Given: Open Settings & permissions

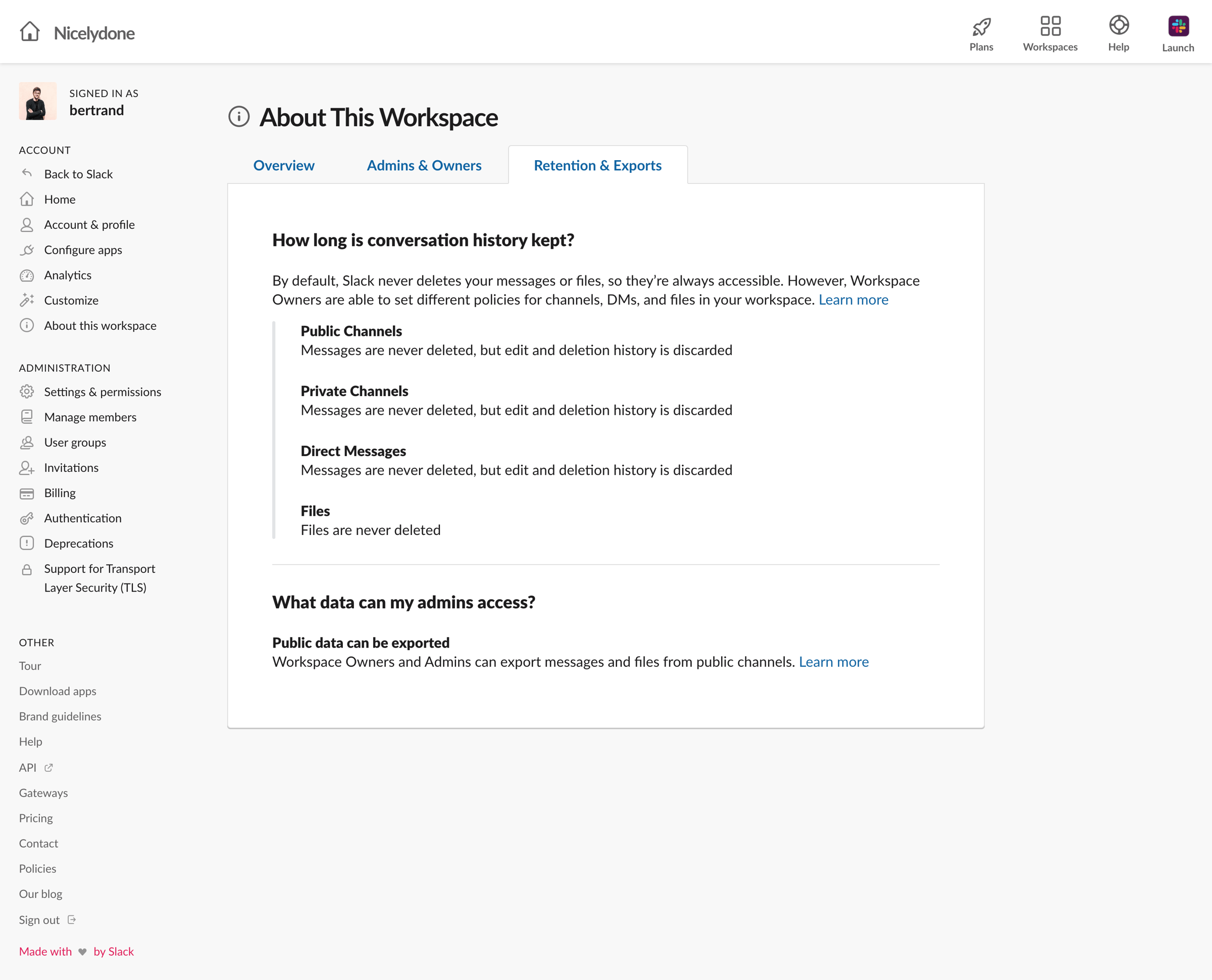Looking at the screenshot, I should [x=103, y=392].
